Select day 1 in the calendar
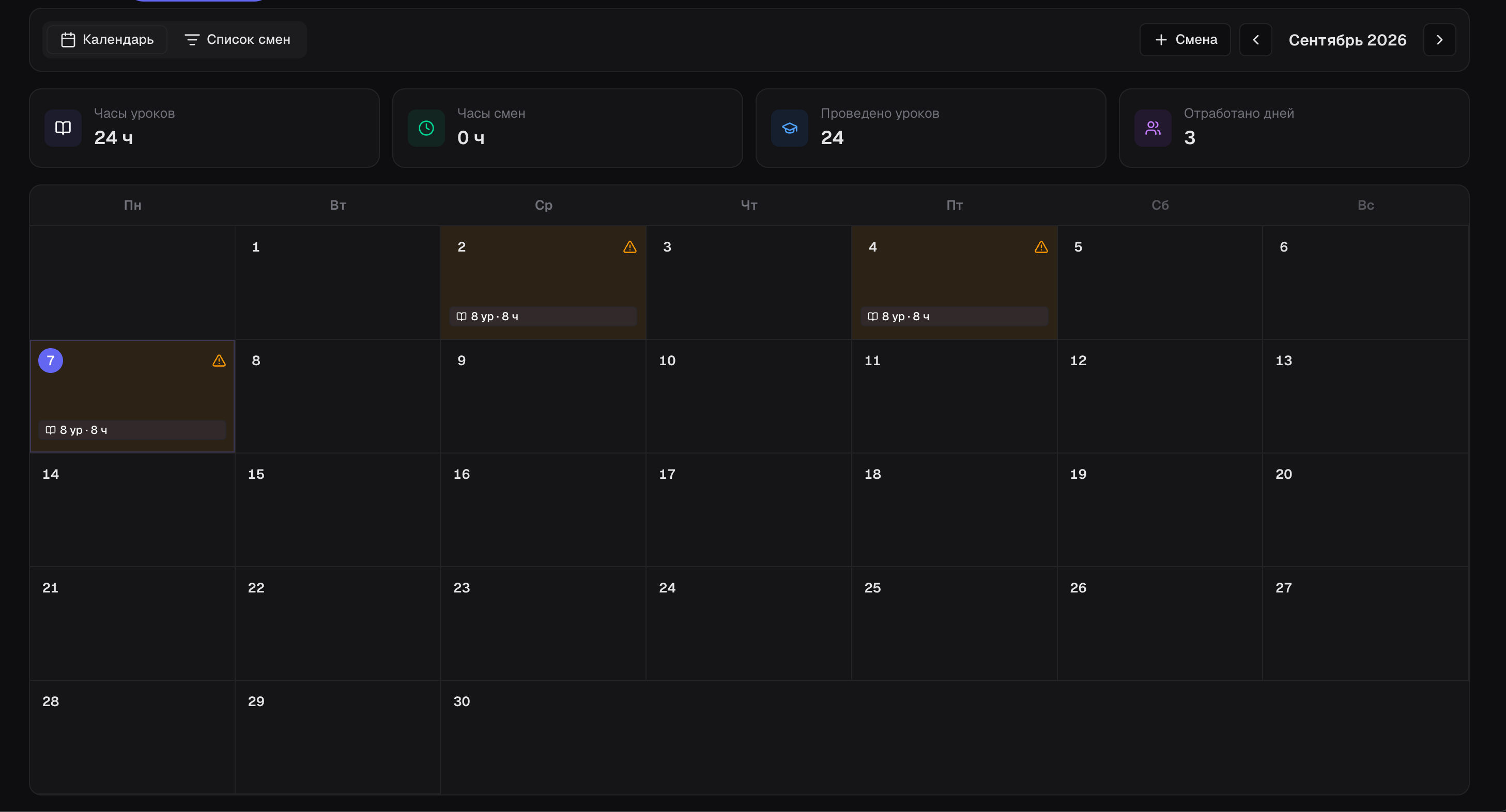 point(338,283)
